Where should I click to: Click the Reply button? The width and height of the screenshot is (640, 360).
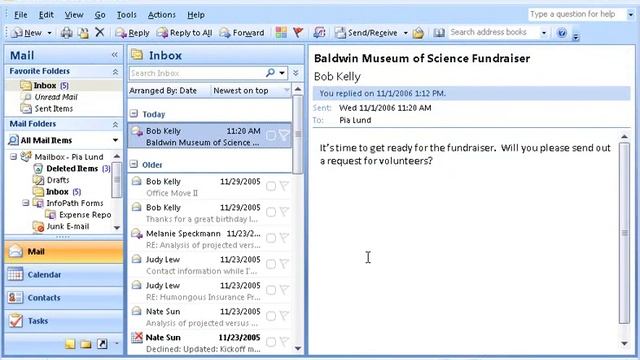[132, 33]
